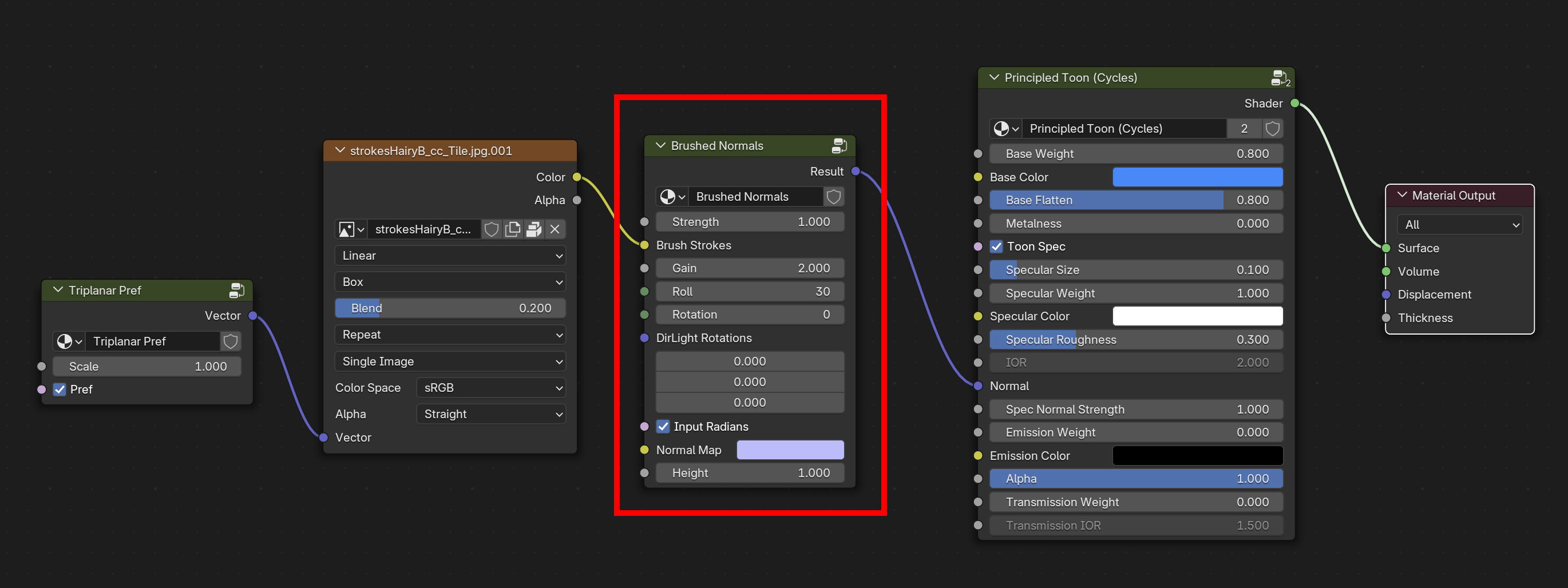Unlink the strokesHairyB image with X icon
1568x588 pixels.
tap(555, 229)
